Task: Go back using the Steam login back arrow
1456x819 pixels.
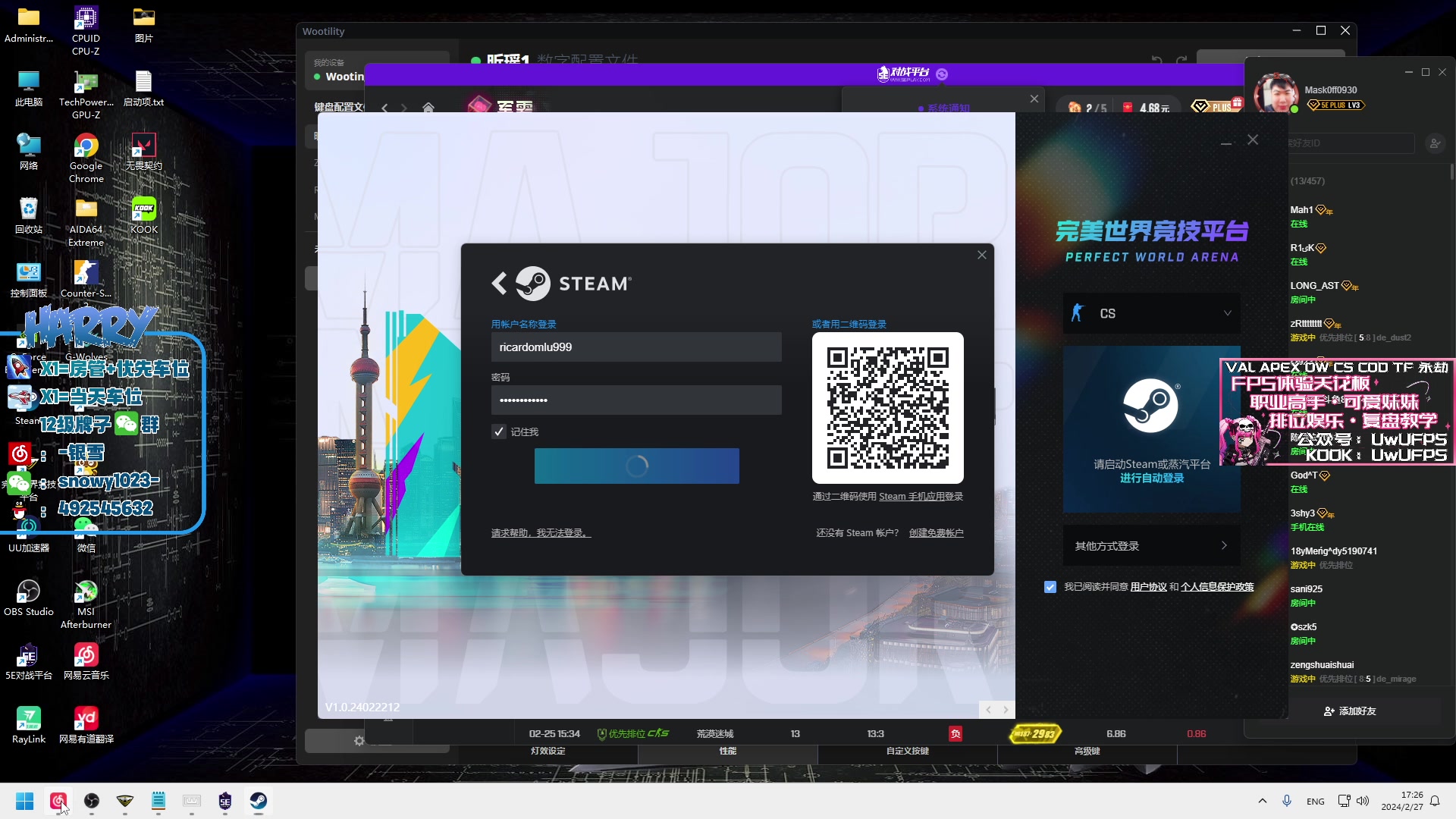Action: [499, 284]
